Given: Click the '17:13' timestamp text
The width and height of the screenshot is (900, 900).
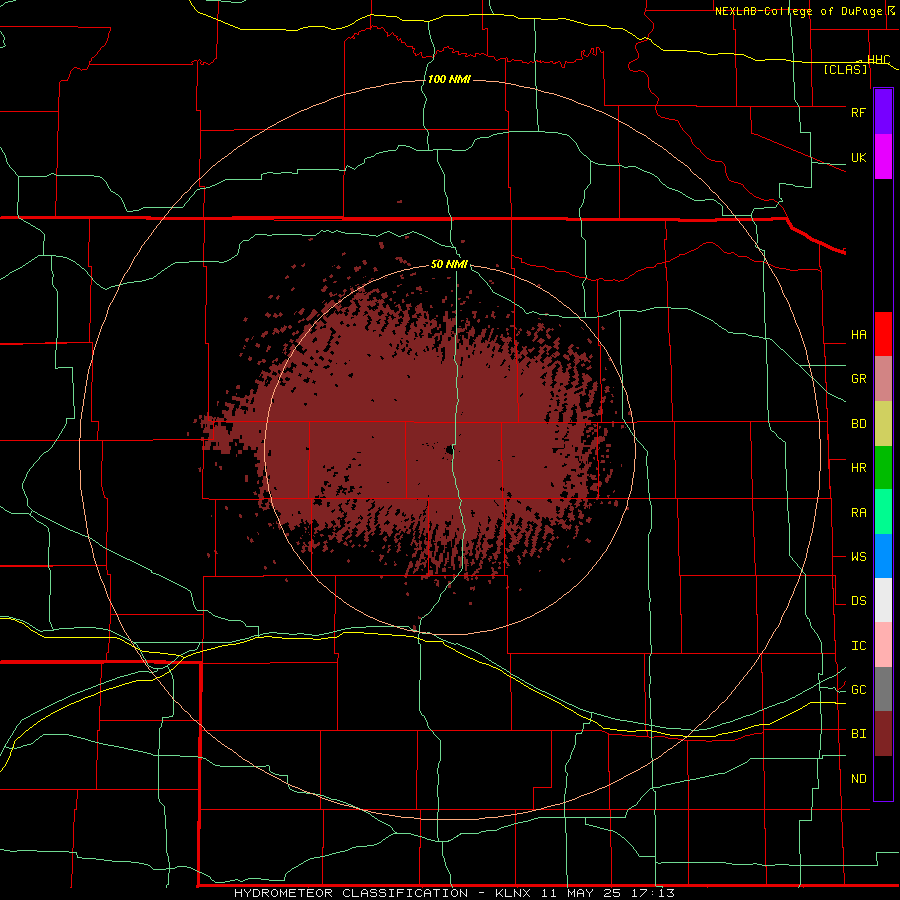Looking at the screenshot, I should click(x=652, y=893).
